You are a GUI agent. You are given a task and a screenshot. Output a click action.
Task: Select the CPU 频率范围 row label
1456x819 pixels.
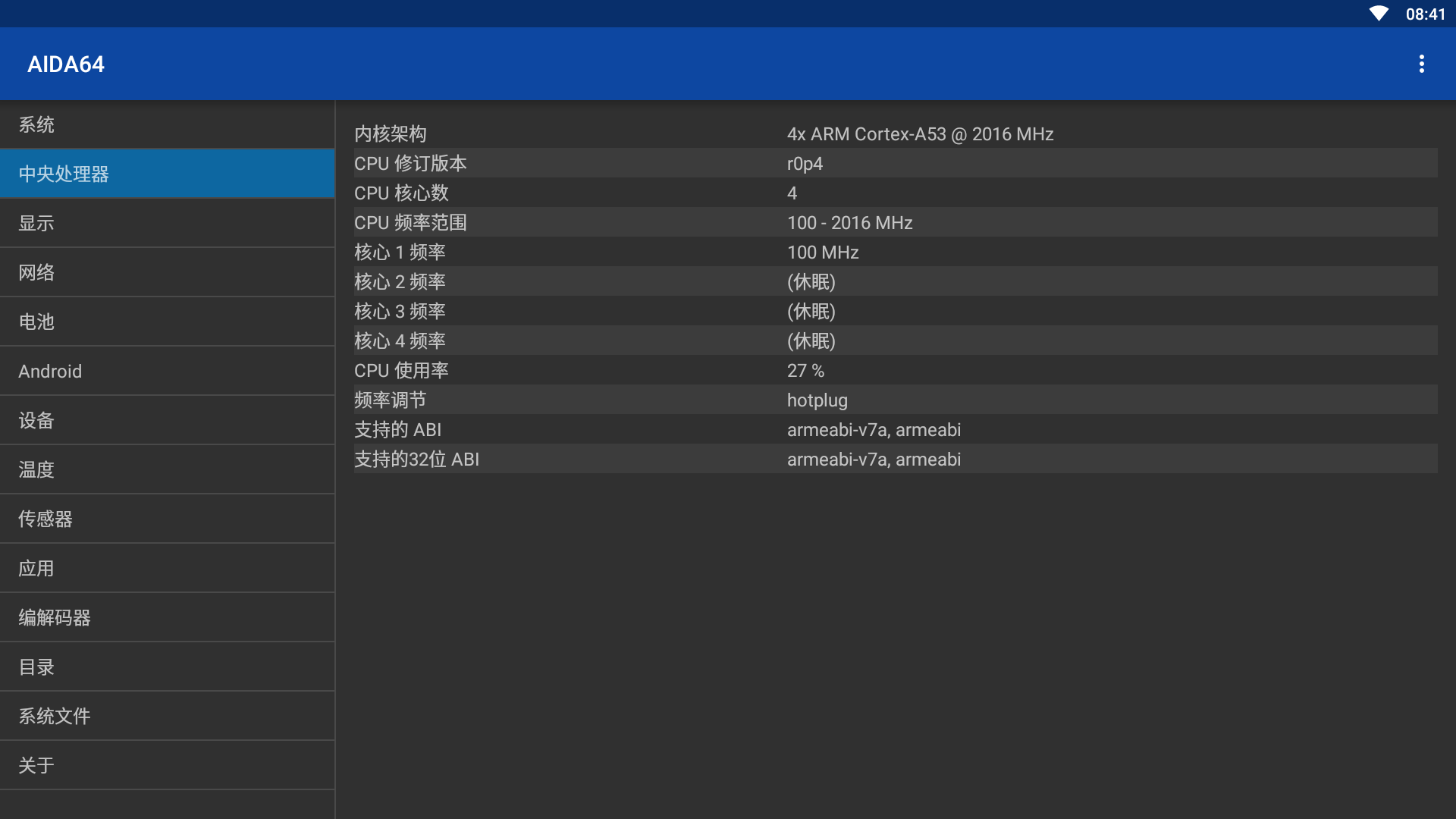[410, 223]
